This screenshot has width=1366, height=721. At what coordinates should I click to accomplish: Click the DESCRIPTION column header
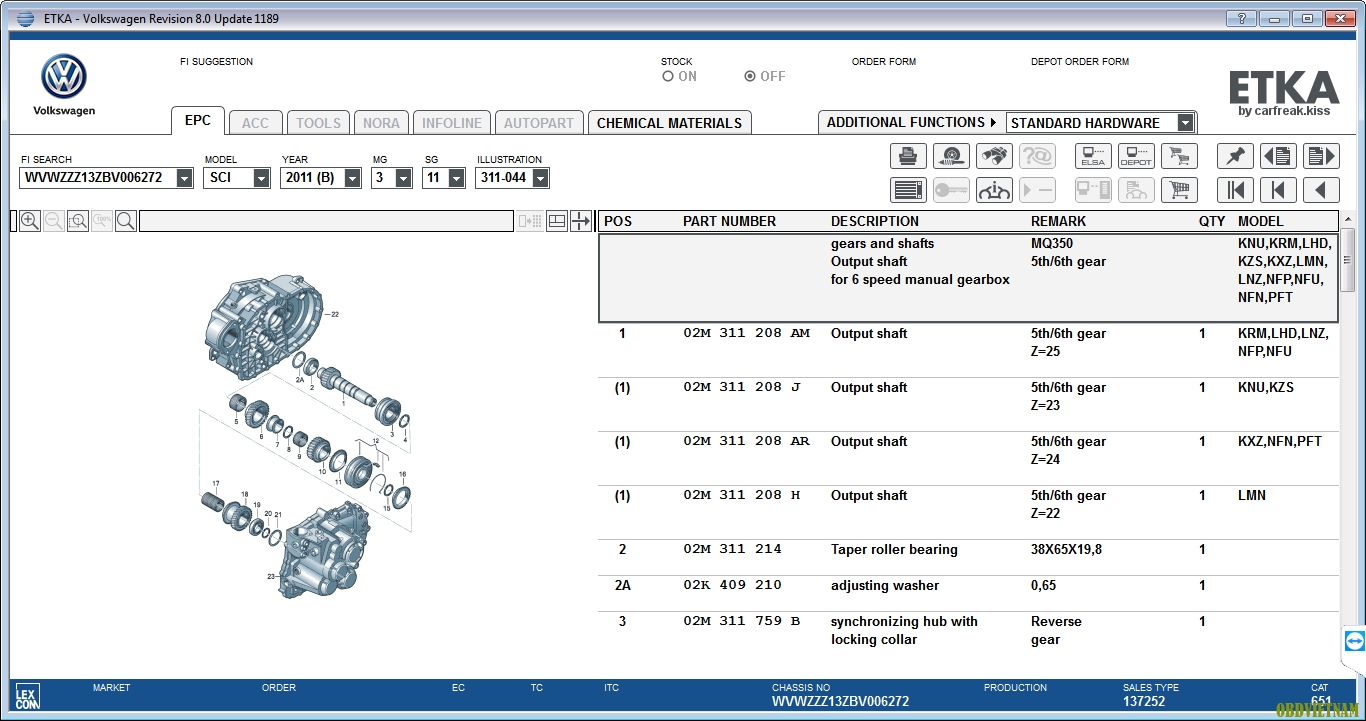pos(874,221)
